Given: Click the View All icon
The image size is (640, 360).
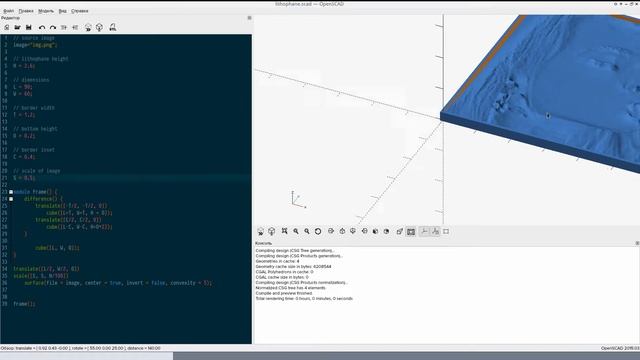Looking at the screenshot, I should 284,231.
